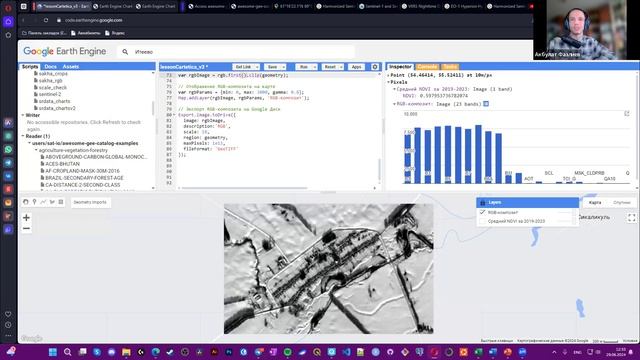Enable the Средний NDVI за 2019-2023 layer
This screenshot has width=640, height=360.
(482, 221)
